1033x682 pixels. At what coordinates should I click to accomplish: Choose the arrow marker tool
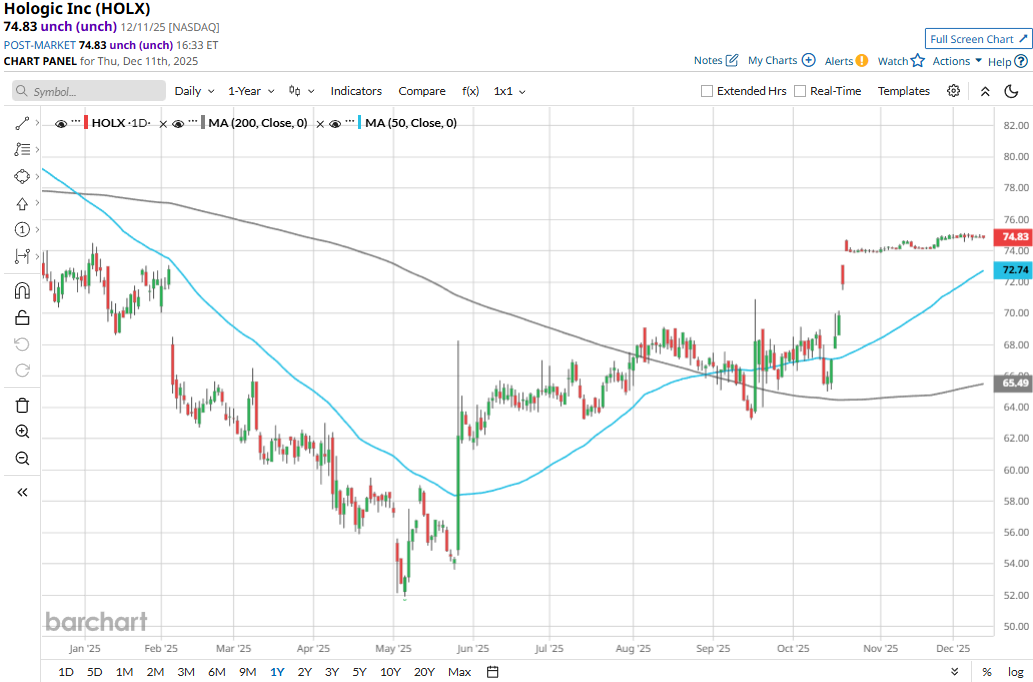point(22,204)
